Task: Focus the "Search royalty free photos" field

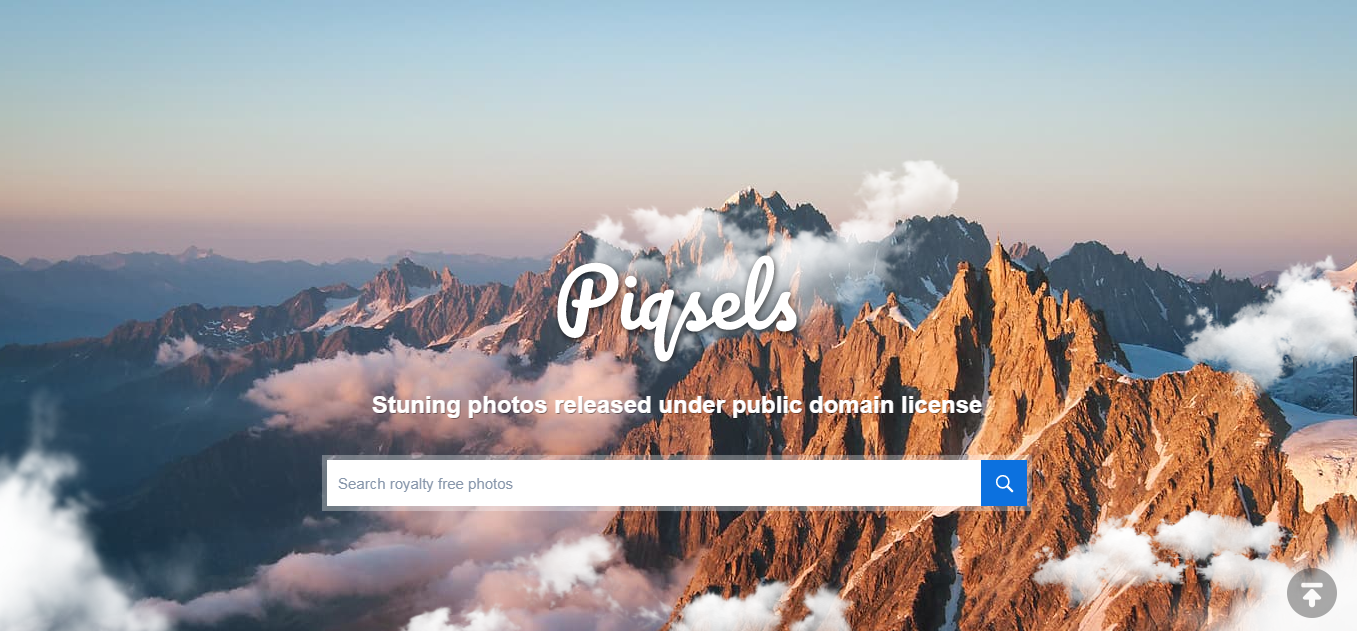Action: [x=654, y=484]
